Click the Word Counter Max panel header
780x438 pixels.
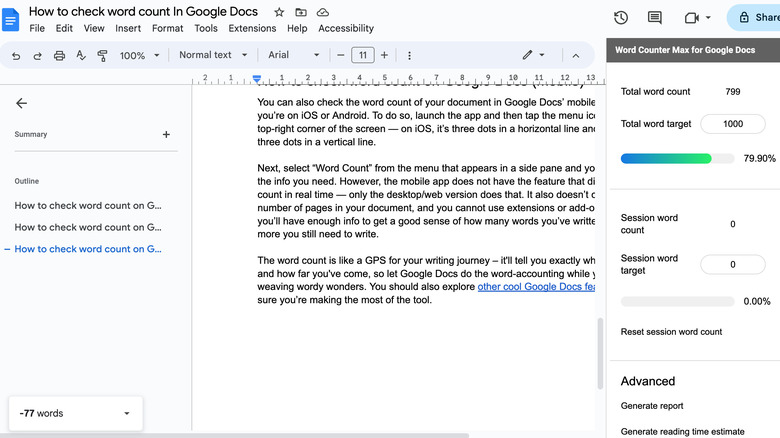coord(693,50)
